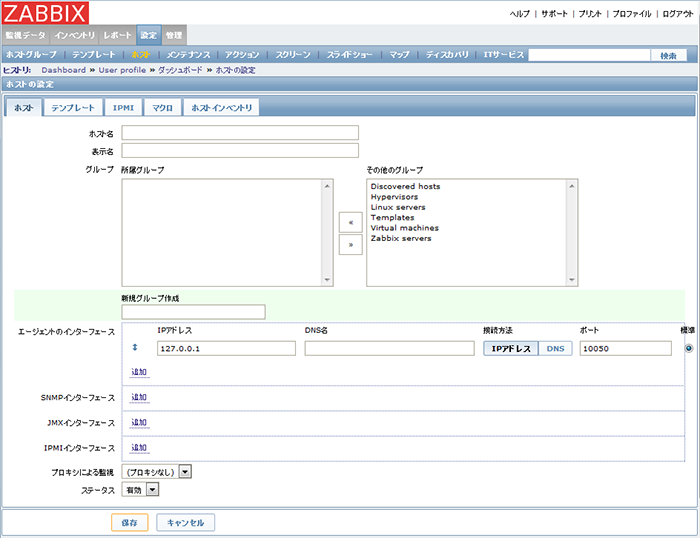The image size is (700, 538).
Task: Click the プリント link
Action: click(x=590, y=14)
